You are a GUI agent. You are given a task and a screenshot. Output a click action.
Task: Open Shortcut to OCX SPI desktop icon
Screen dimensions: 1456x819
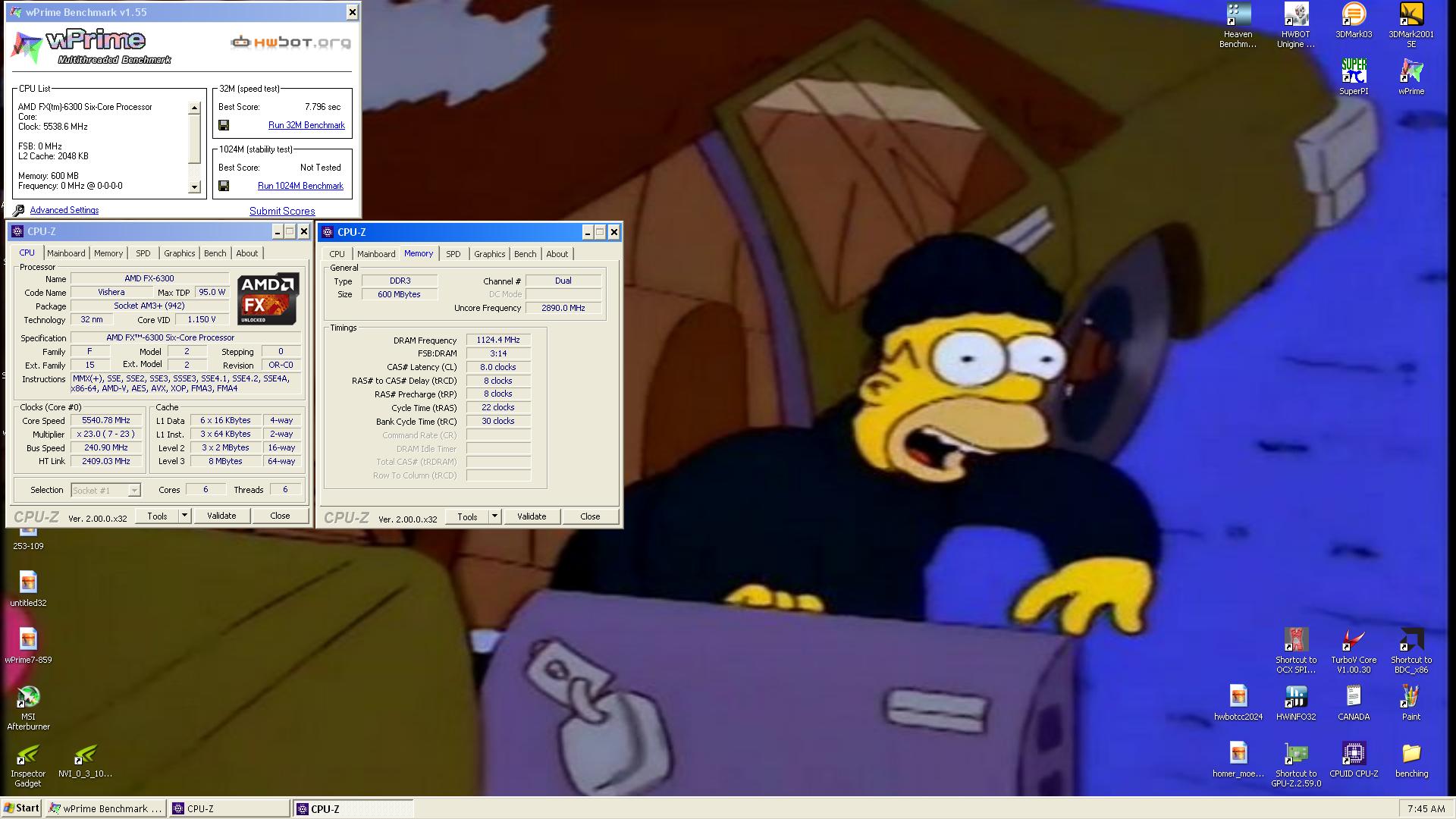(x=1295, y=651)
